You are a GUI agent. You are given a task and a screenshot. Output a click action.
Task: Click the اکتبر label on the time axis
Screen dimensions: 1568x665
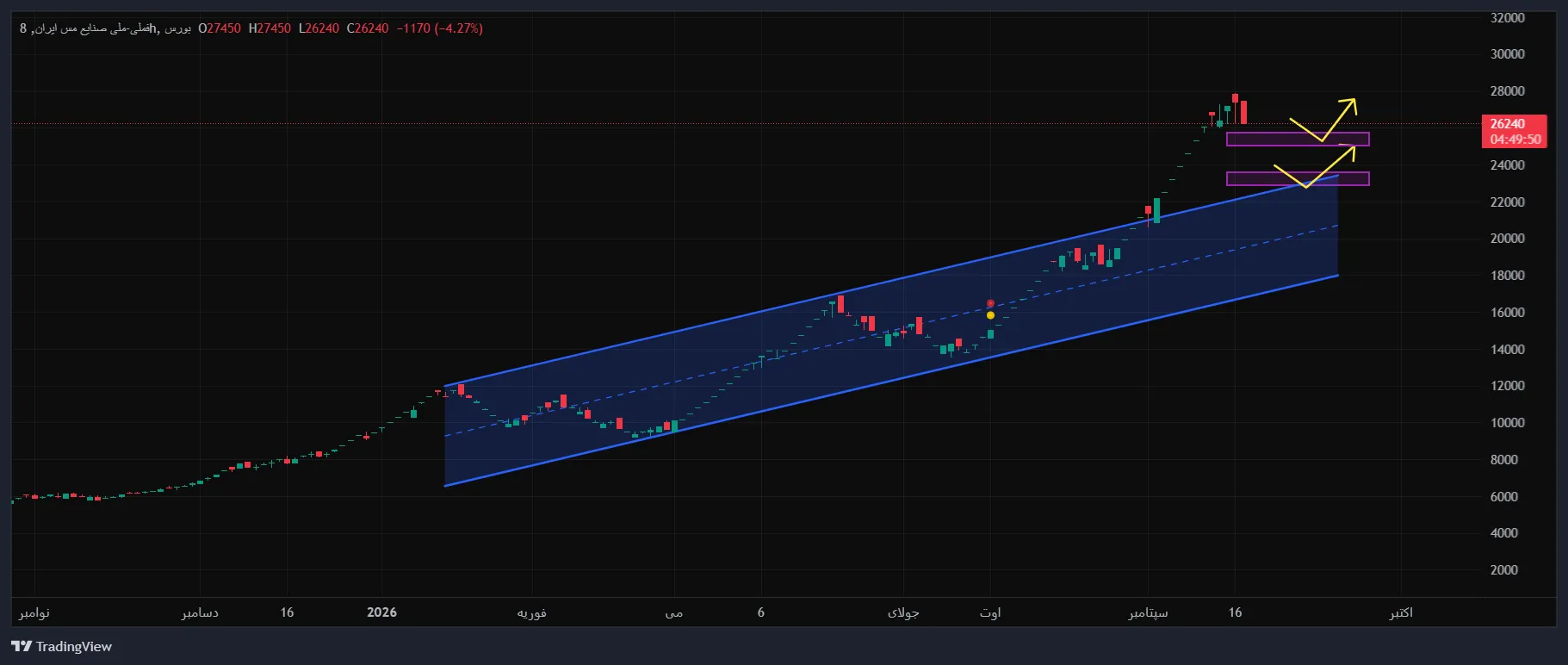(1401, 612)
